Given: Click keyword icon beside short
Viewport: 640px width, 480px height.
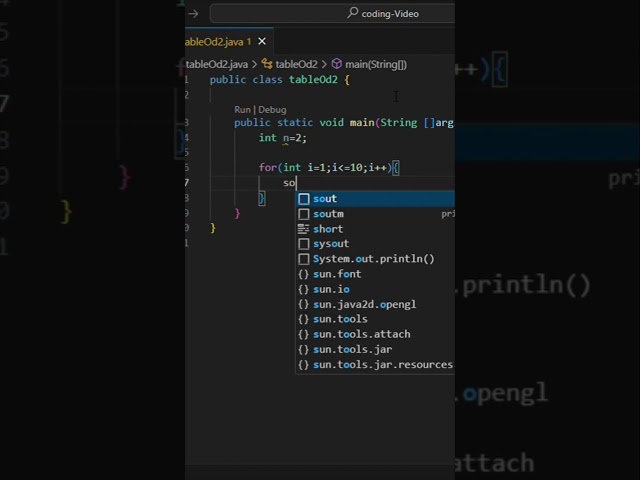Looking at the screenshot, I should [303, 229].
